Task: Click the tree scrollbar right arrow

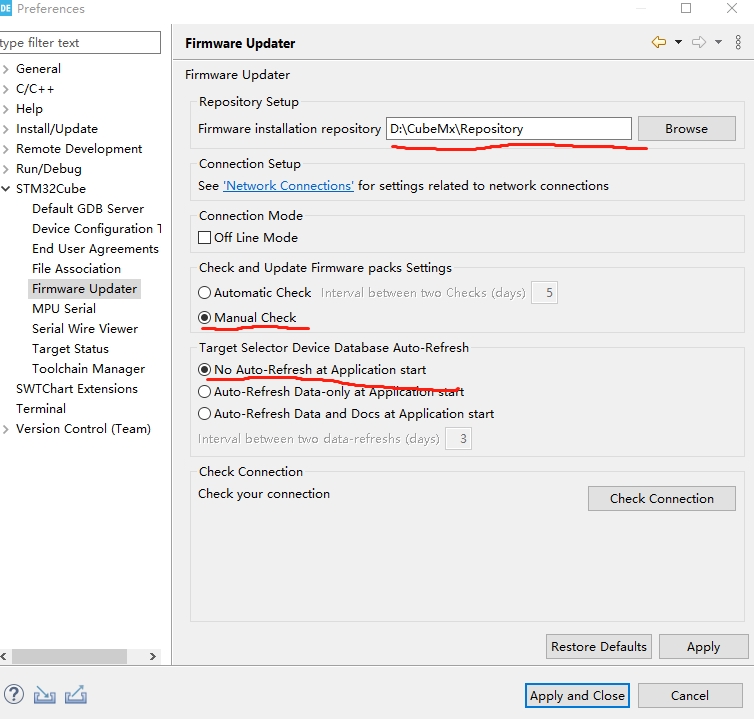Action: click(x=153, y=657)
